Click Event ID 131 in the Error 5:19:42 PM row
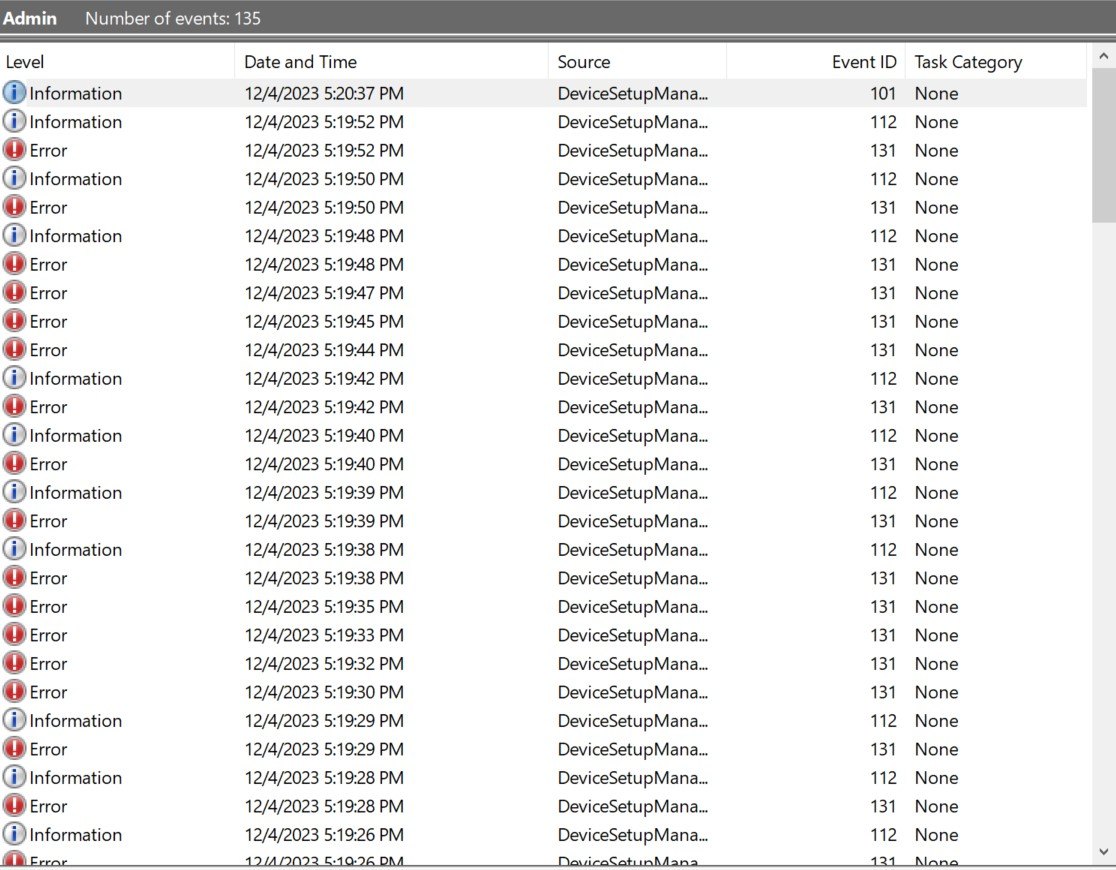 (x=883, y=407)
